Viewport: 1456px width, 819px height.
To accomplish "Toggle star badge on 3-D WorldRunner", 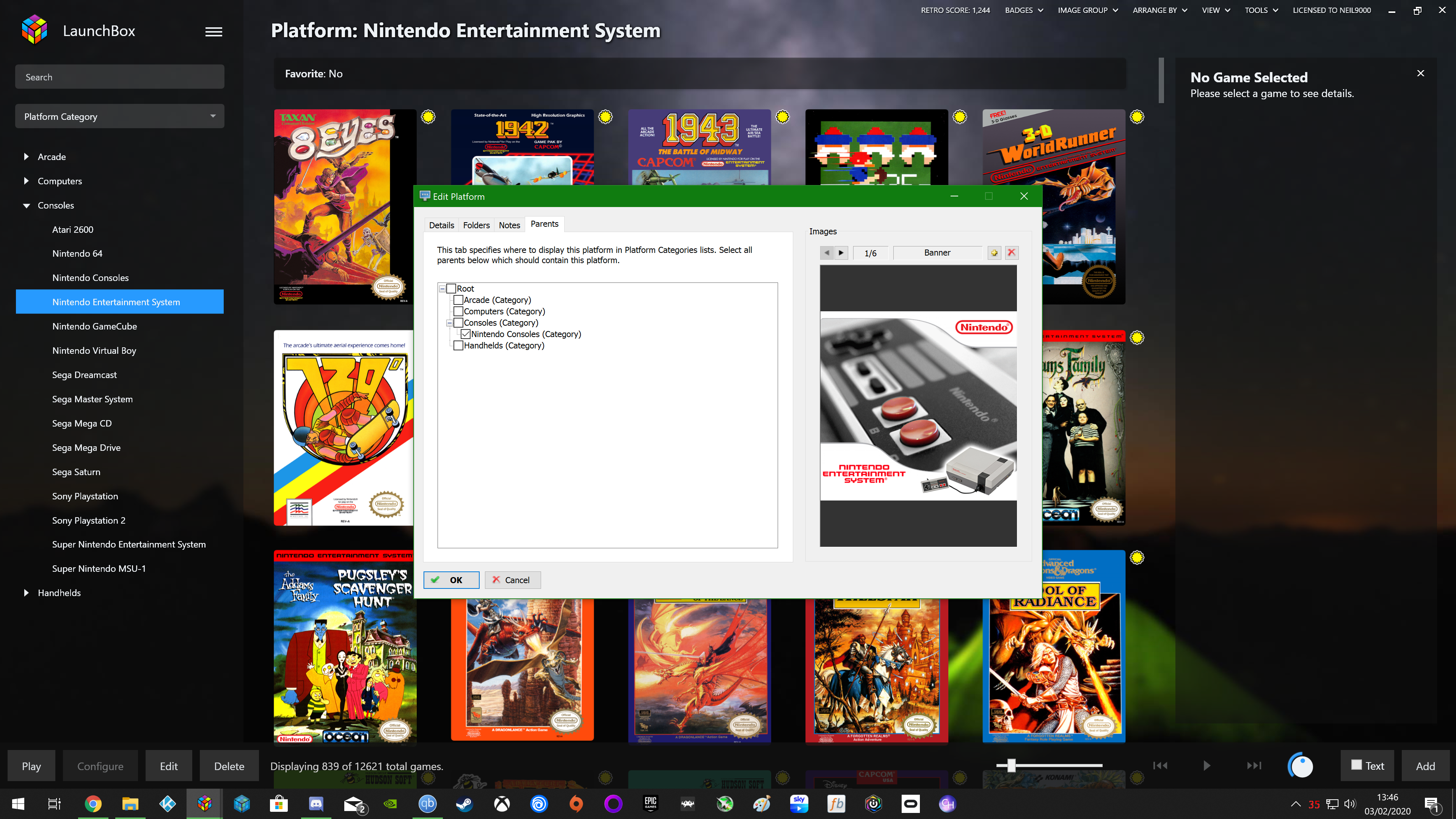I will [1137, 117].
